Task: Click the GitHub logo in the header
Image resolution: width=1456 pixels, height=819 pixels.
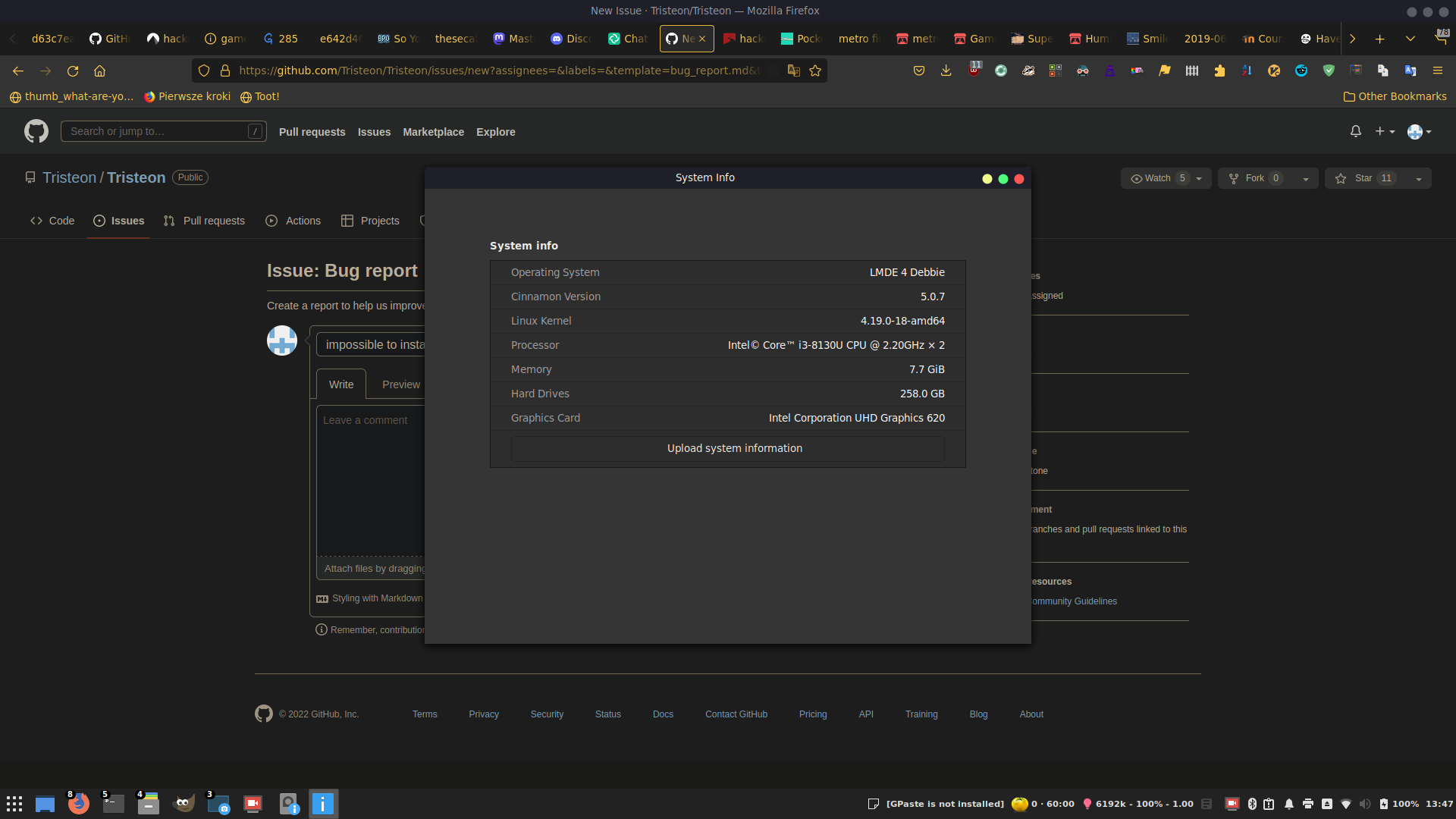Action: point(36,131)
